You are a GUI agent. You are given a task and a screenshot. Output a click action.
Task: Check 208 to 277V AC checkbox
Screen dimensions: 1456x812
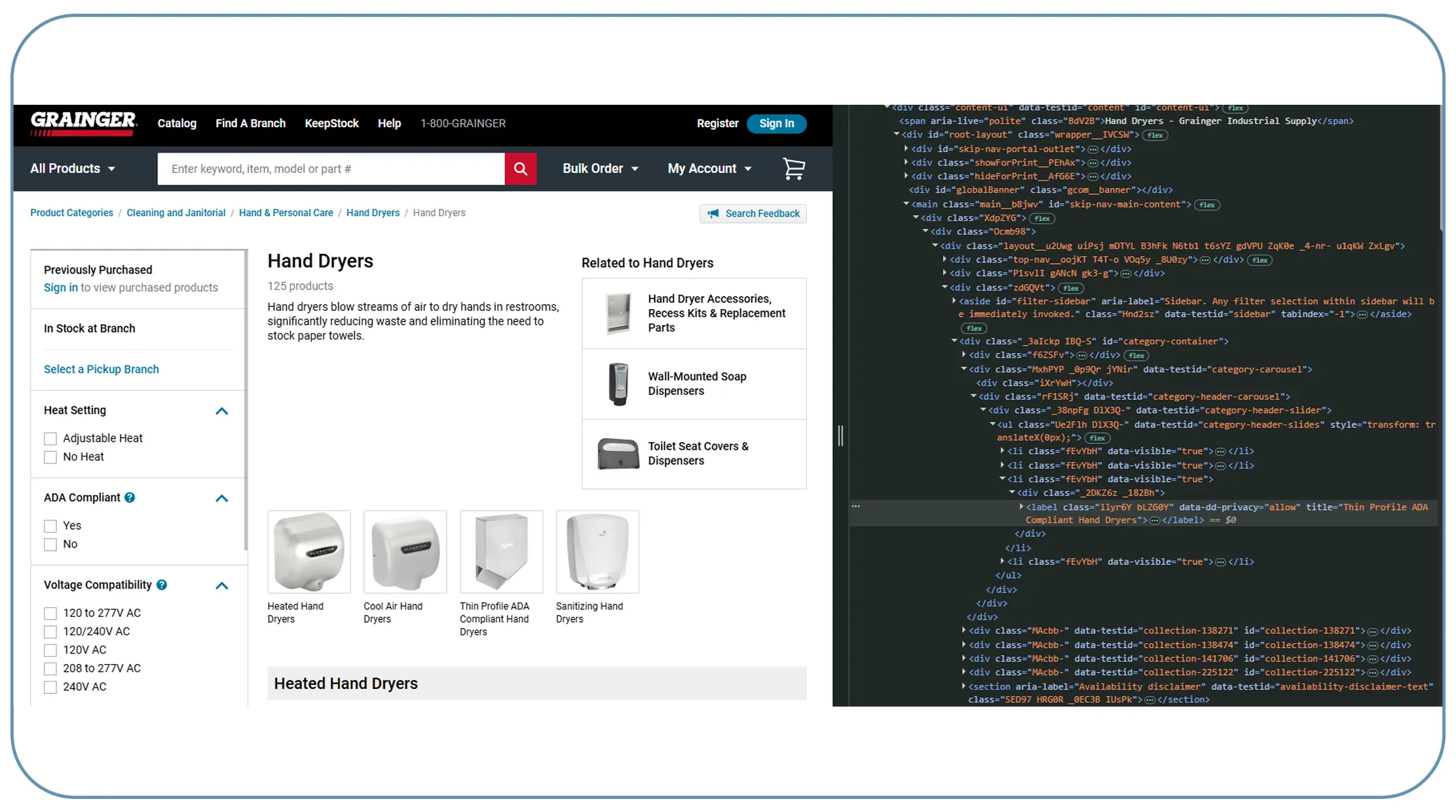tap(50, 669)
